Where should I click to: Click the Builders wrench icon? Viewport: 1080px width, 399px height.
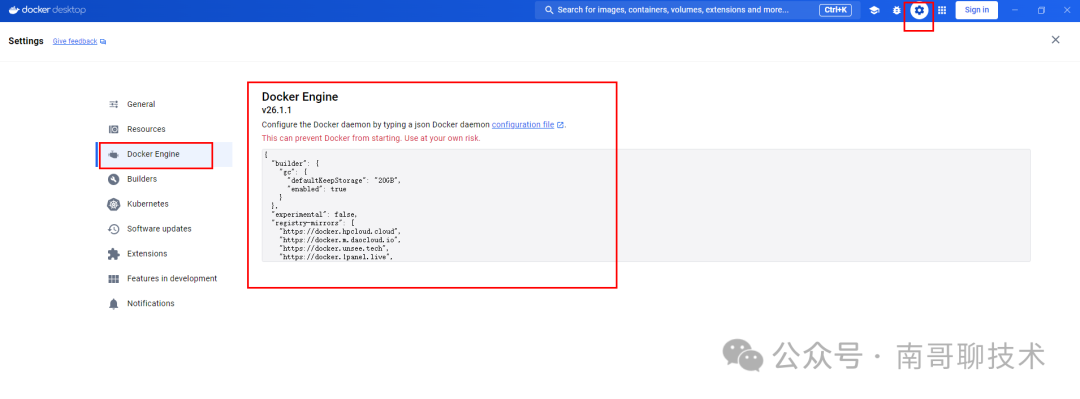[x=114, y=179]
